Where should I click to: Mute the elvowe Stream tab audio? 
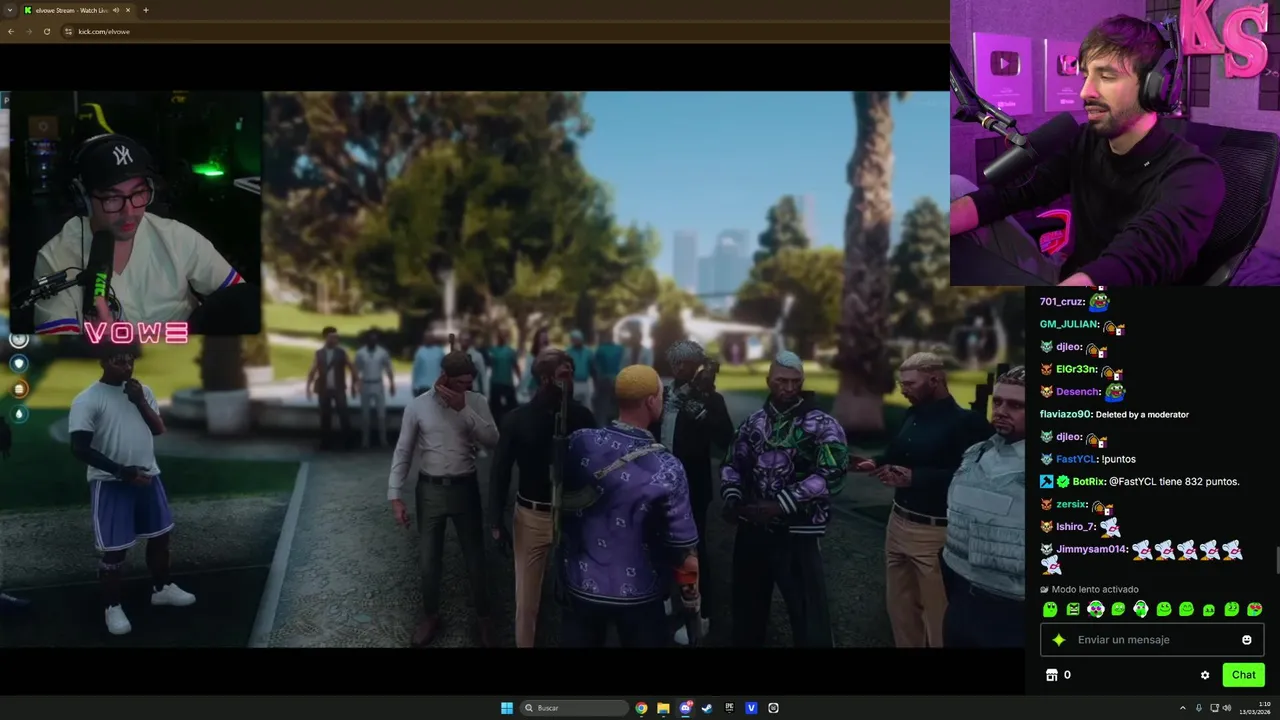click(116, 10)
